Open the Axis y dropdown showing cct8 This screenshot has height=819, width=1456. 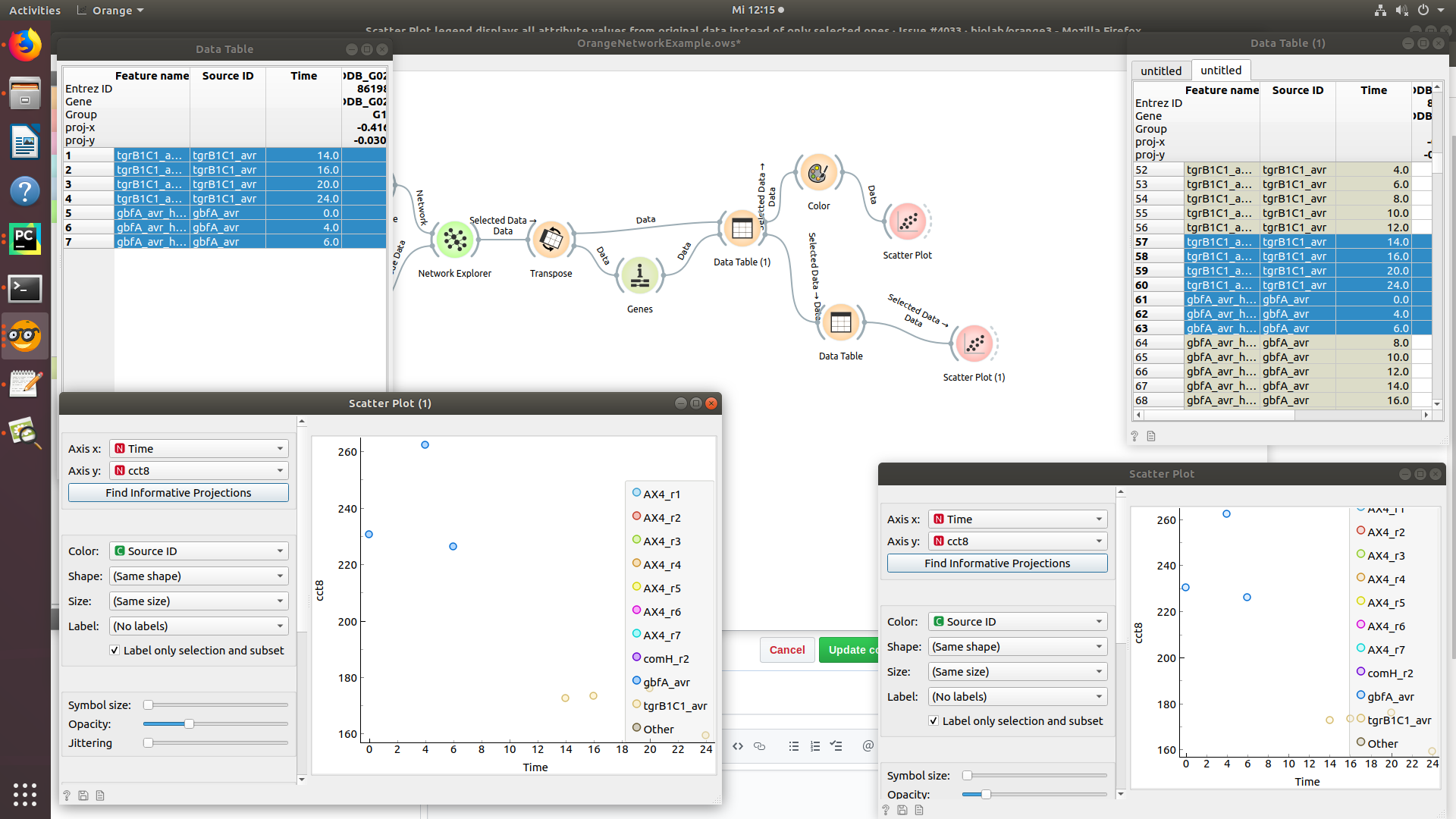(198, 470)
